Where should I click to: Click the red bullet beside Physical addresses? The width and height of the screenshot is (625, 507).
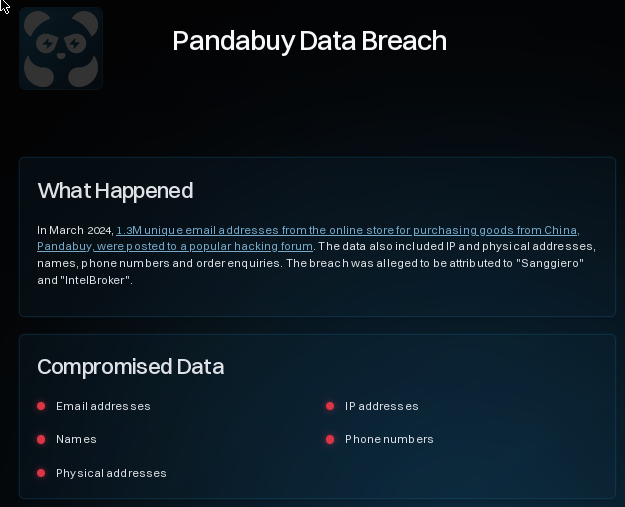tap(41, 473)
